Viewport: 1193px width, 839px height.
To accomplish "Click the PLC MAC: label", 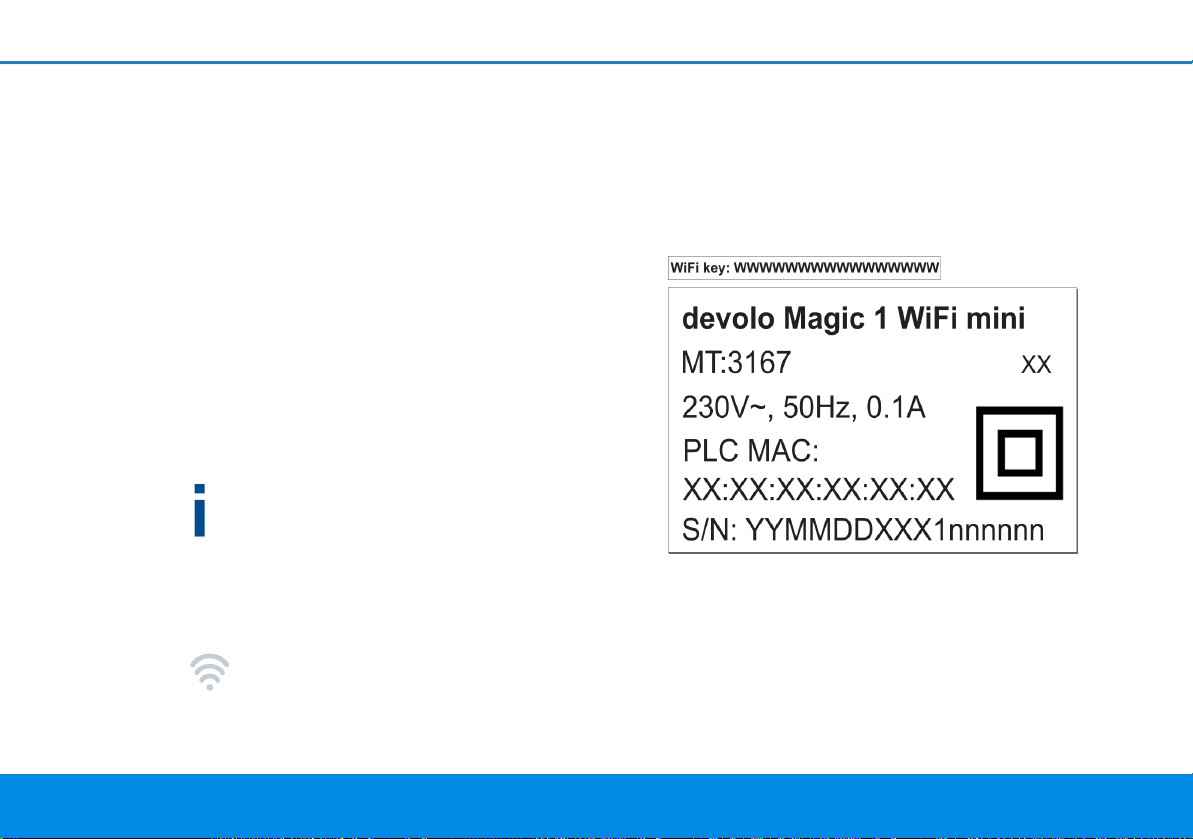I will (x=750, y=450).
